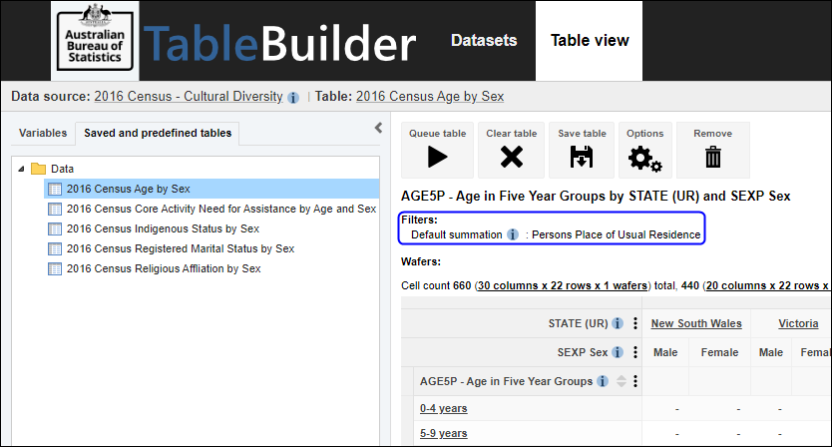Screen dimensions: 832x447
Task: Open 2016 Census Registered Marital Status by Sex table
Action: pyautogui.click(x=180, y=248)
